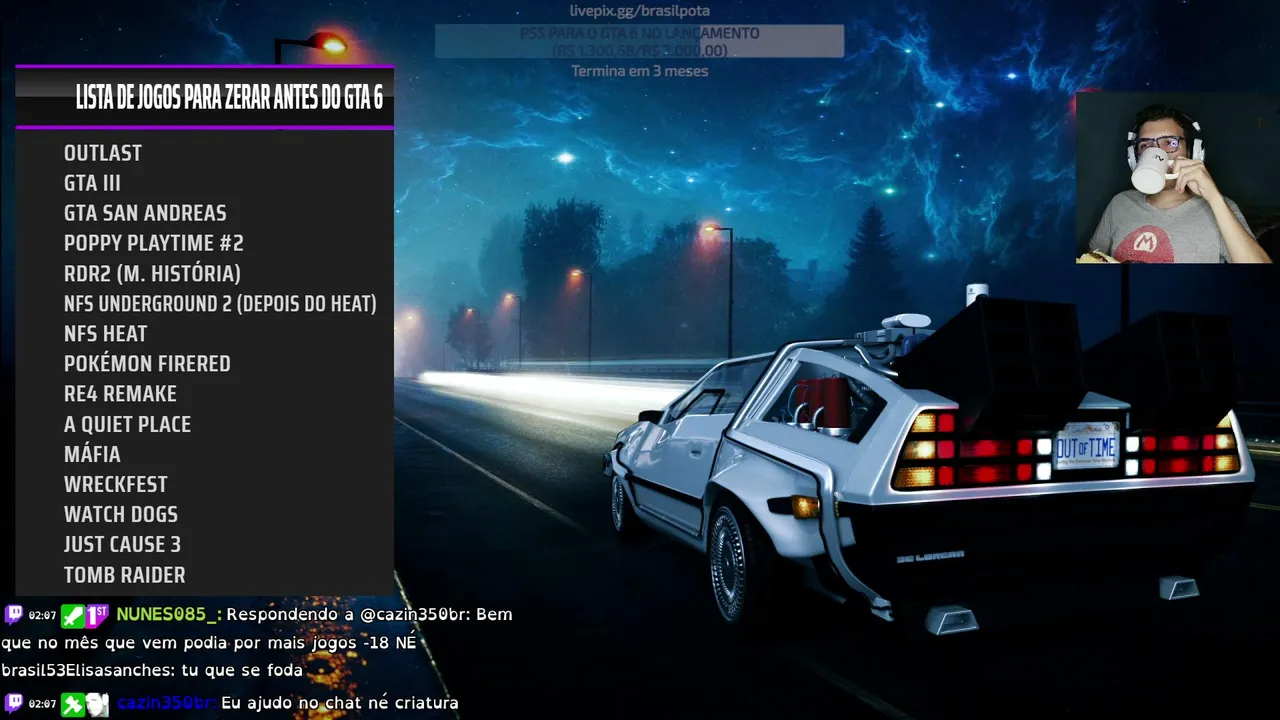The image size is (1280, 720).
Task: Click the Twitch icon beside NUNES085_ message
Action: [x=13, y=615]
